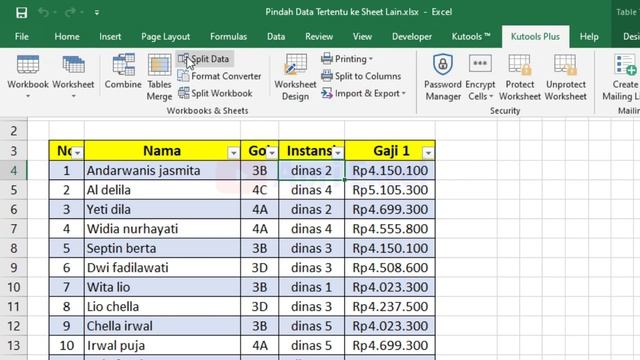640x360 pixels.
Task: Open the Instansi column filter dropdown
Action: [338, 153]
